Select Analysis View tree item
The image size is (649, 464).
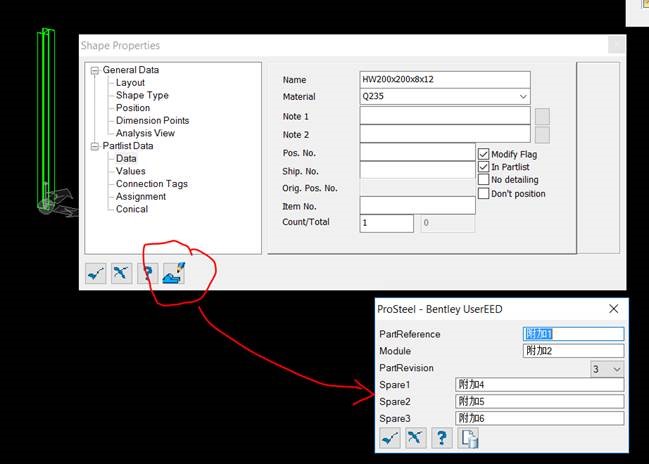point(145,133)
